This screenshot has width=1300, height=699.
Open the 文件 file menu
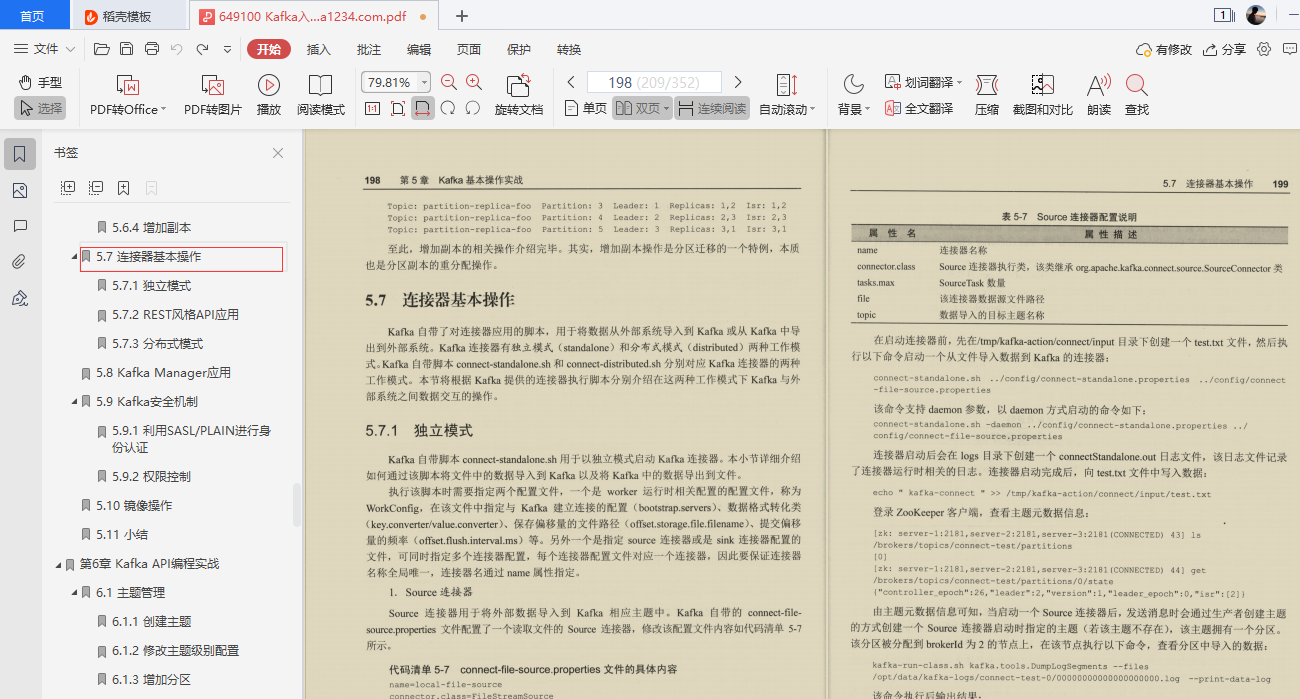point(45,49)
